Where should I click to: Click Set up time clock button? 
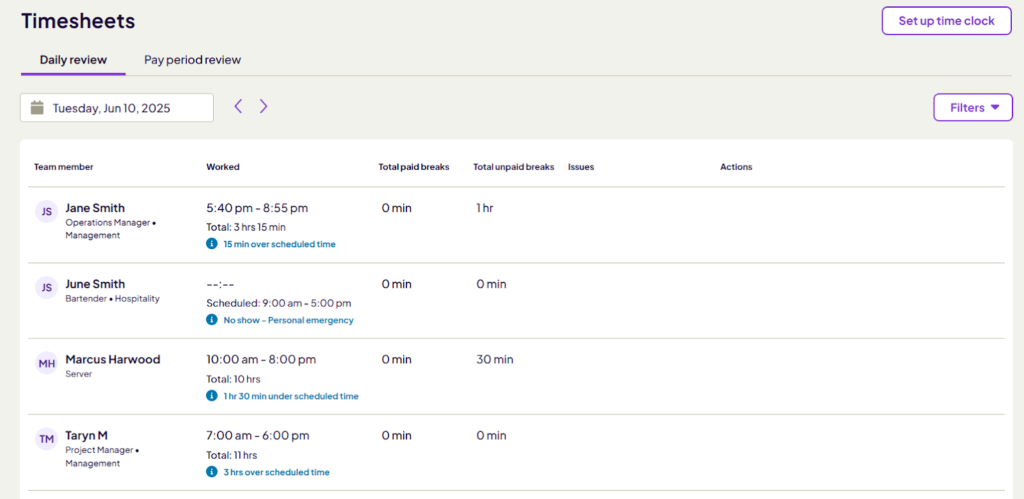click(946, 21)
